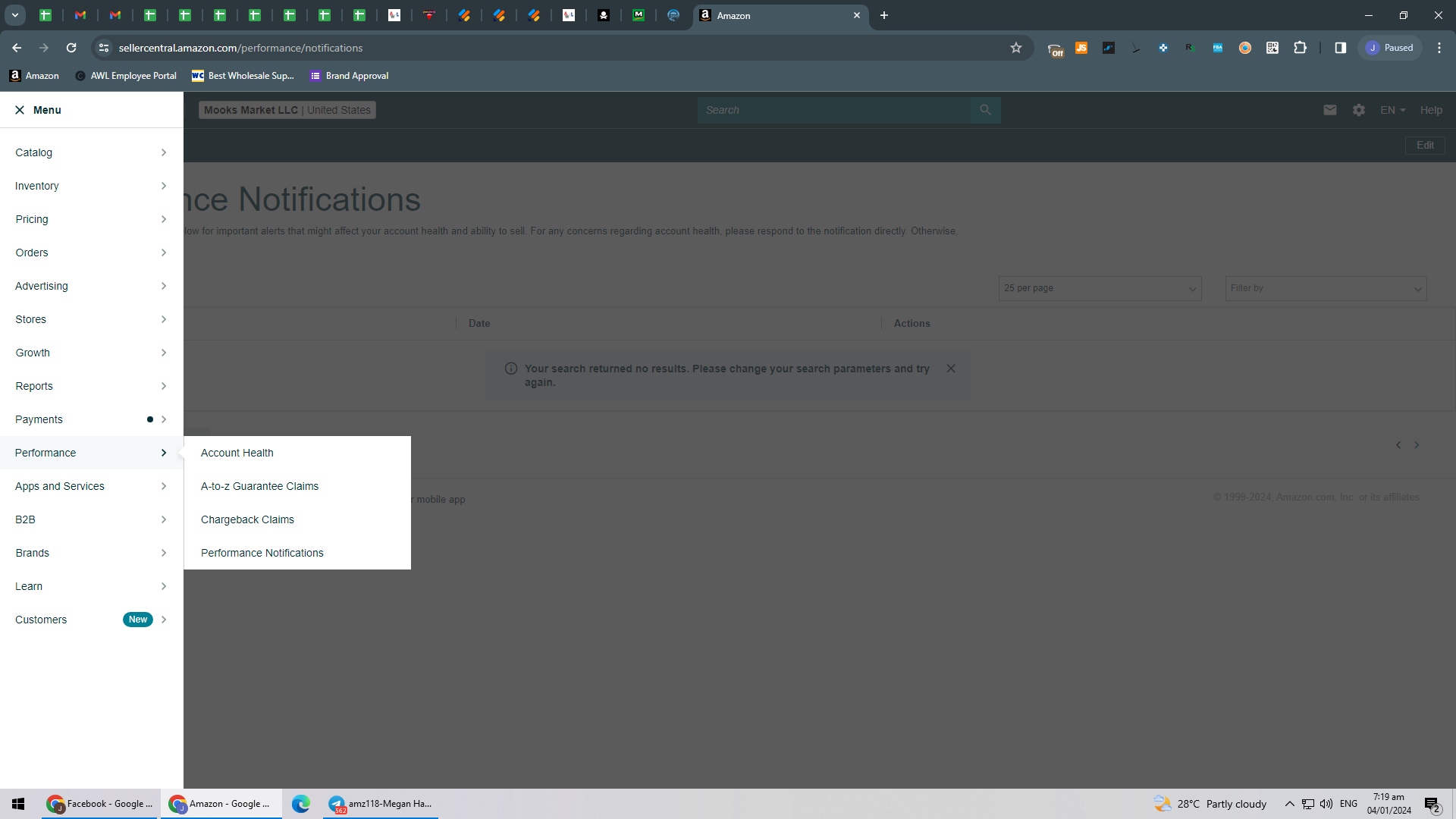Dismiss the no results alert

click(x=951, y=369)
